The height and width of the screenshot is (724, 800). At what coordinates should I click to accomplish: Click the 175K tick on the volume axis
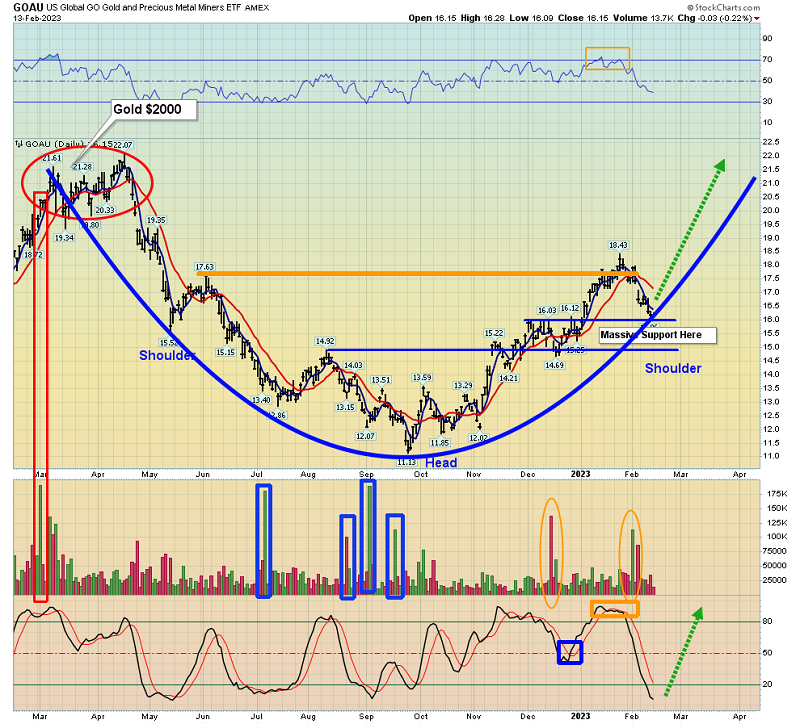pyautogui.click(x=777, y=494)
